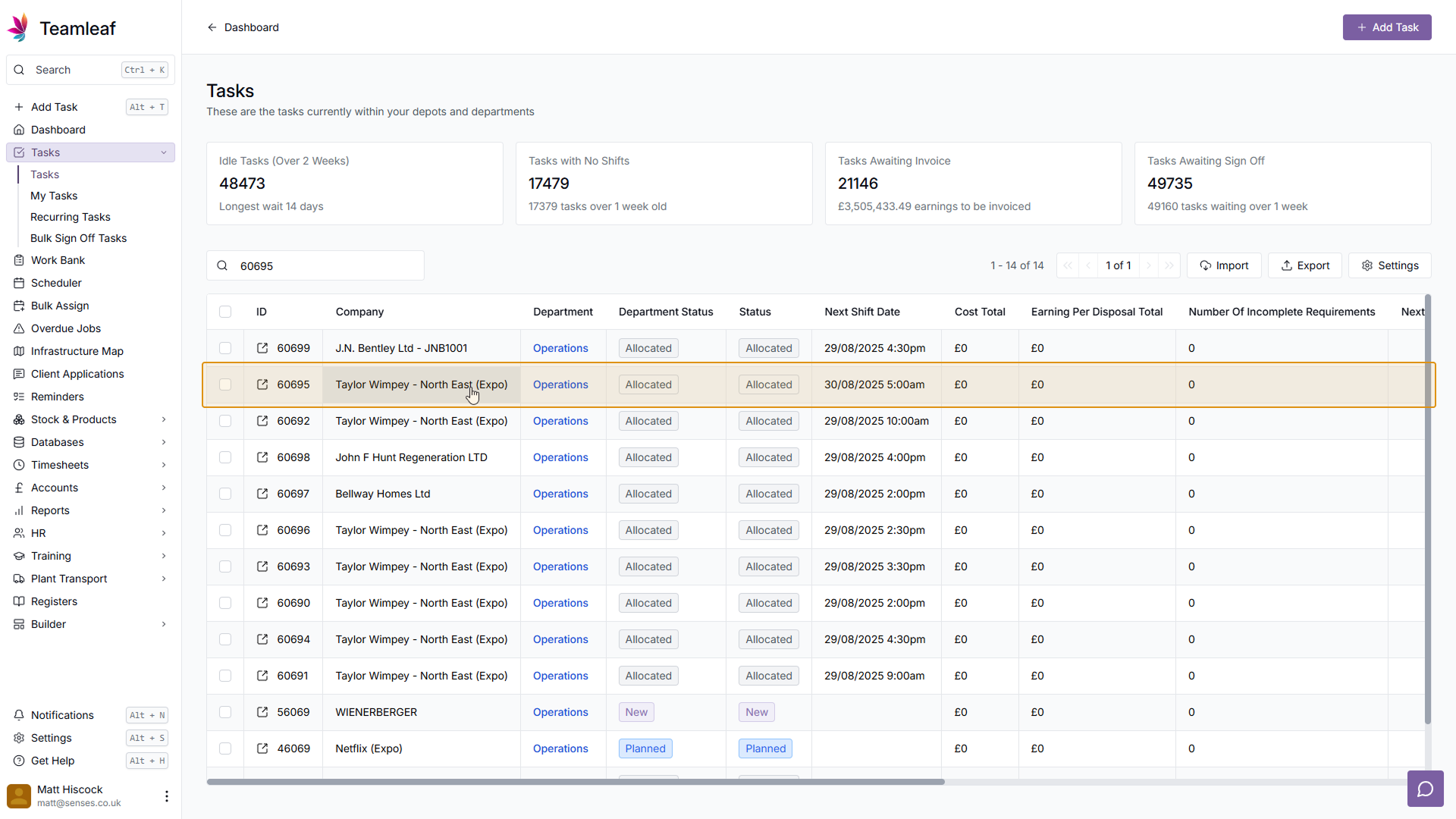Open the Operations link for Netflix (Expo)

point(560,748)
